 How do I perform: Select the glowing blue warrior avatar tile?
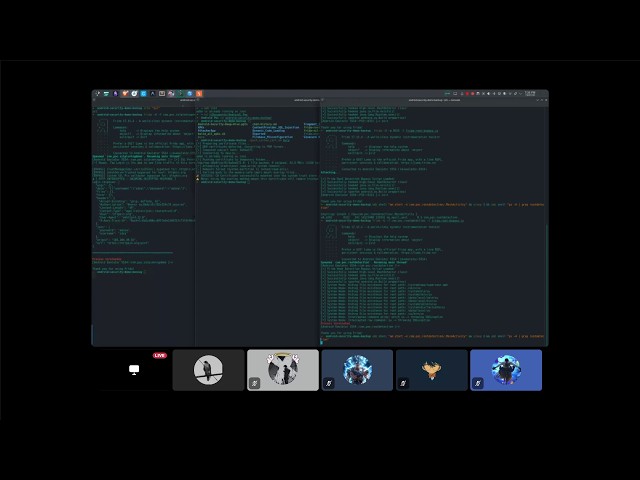click(357, 370)
